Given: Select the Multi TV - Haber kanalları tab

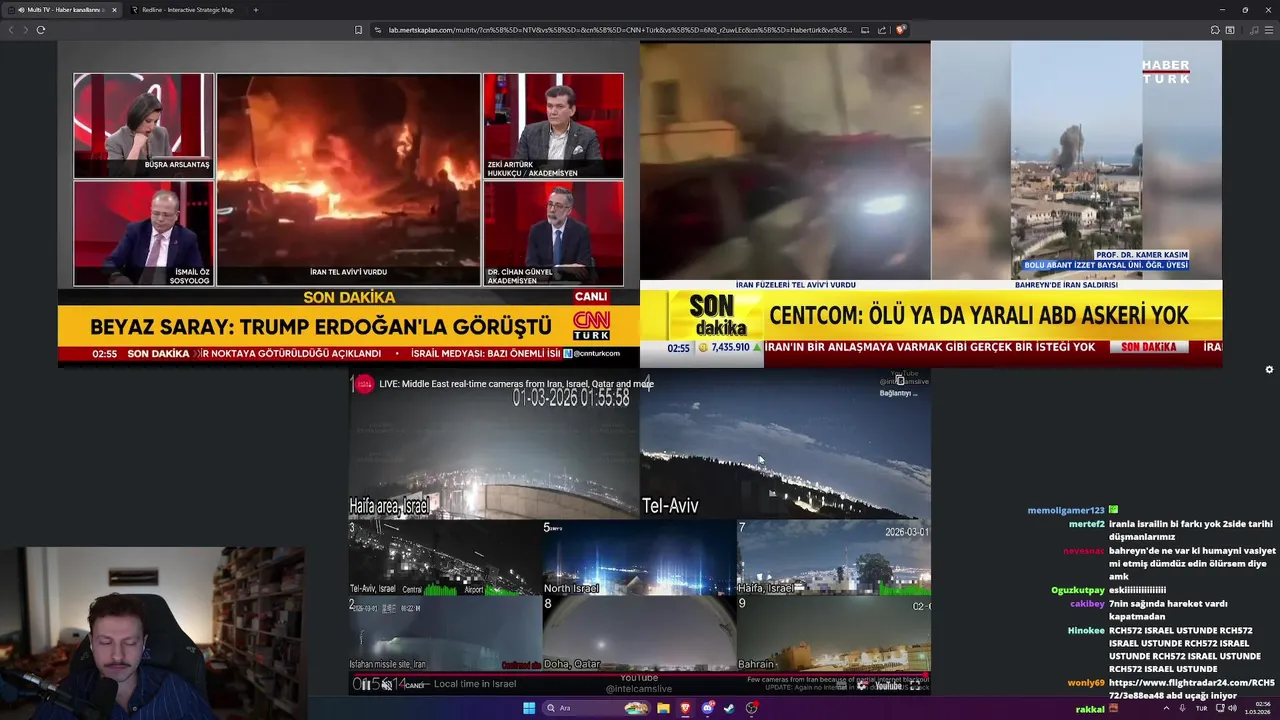Looking at the screenshot, I should pyautogui.click(x=60, y=10).
